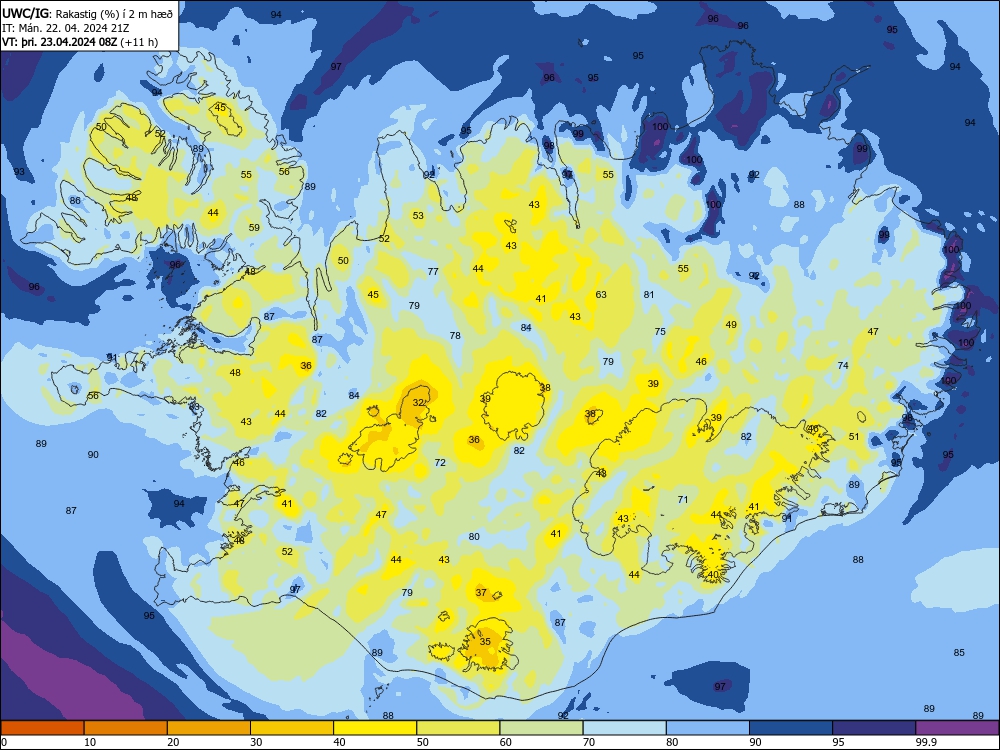Click the light blue 80–90 legend swatch
The width and height of the screenshot is (1000, 750).
pos(708,728)
